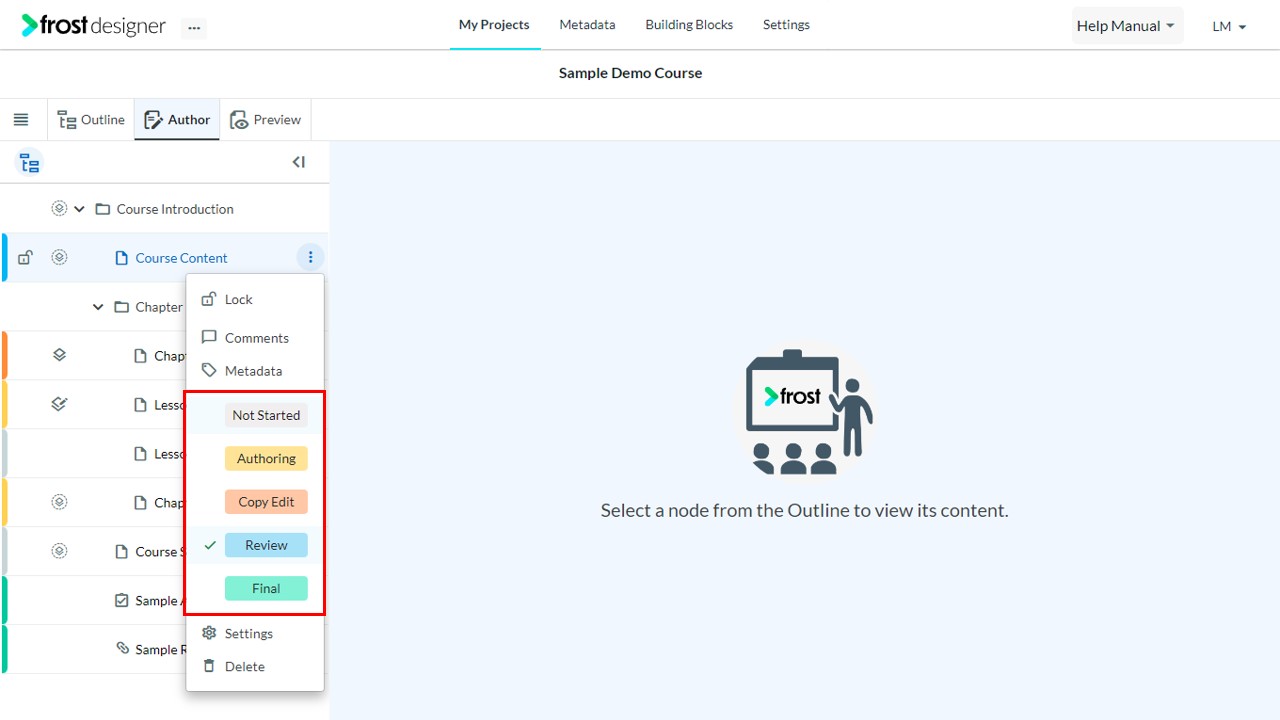Click the ellipsis button beside frost designer logo
1280x720 pixels.
tap(194, 28)
